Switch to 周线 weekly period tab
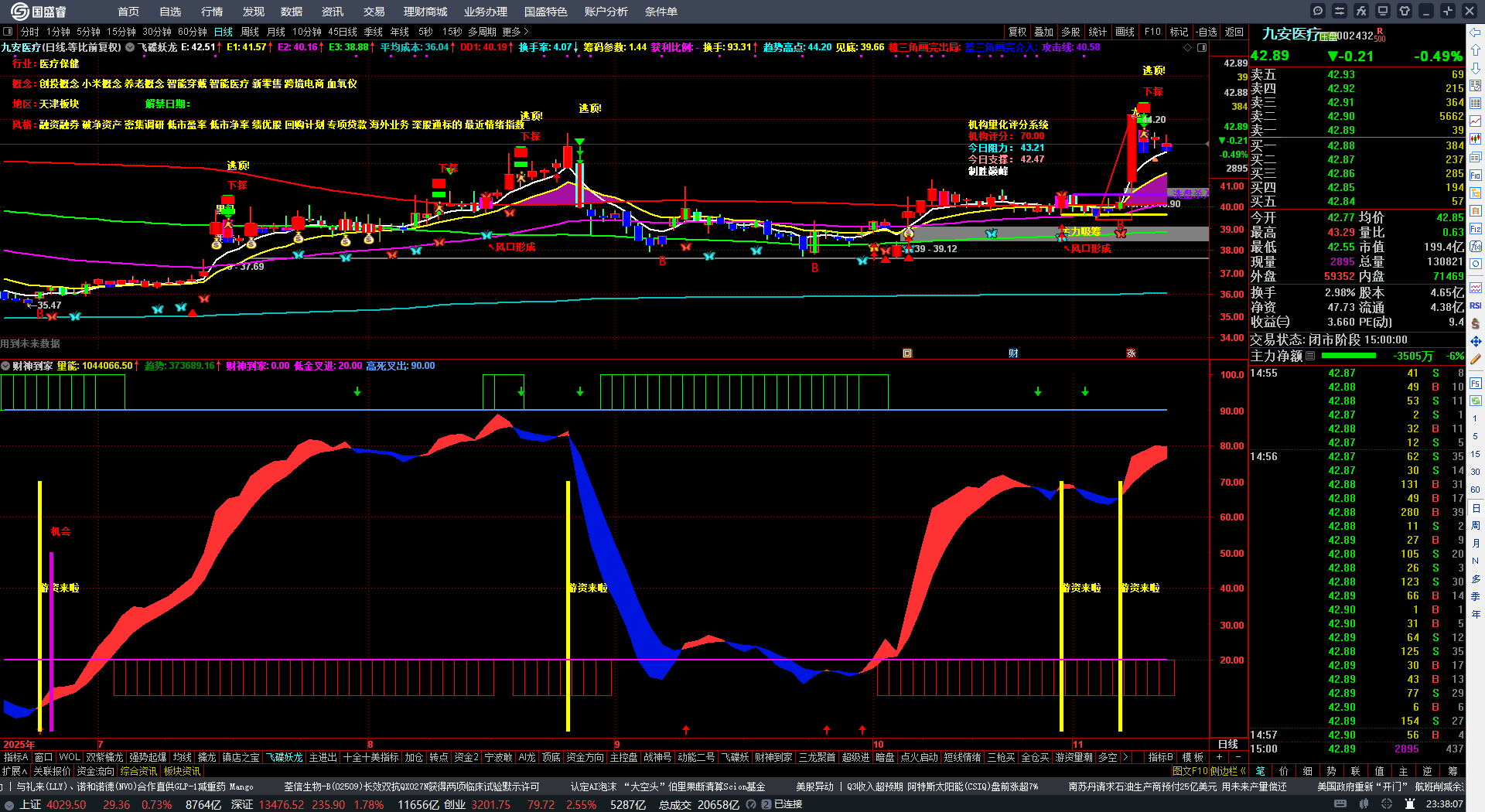This screenshot has height=812, width=1485. [x=250, y=32]
